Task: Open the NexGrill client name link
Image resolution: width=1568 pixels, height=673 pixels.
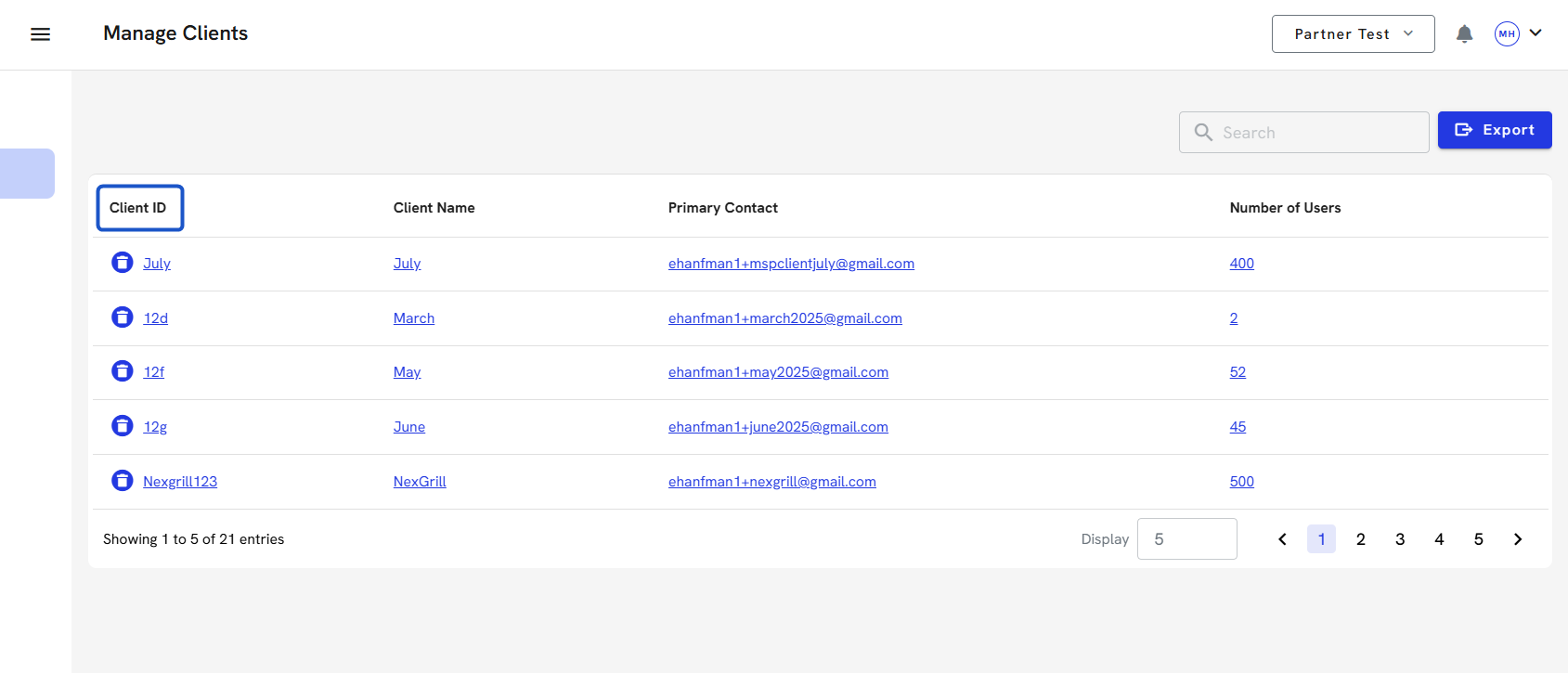Action: coord(420,482)
